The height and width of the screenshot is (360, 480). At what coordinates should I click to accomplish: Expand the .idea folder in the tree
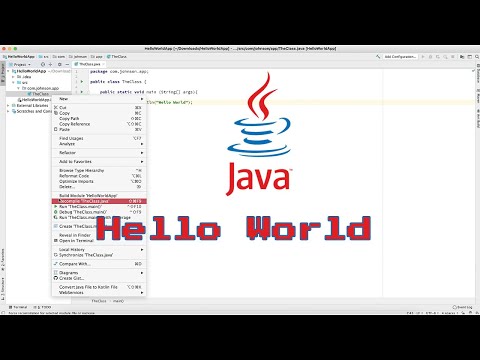click(x=13, y=77)
